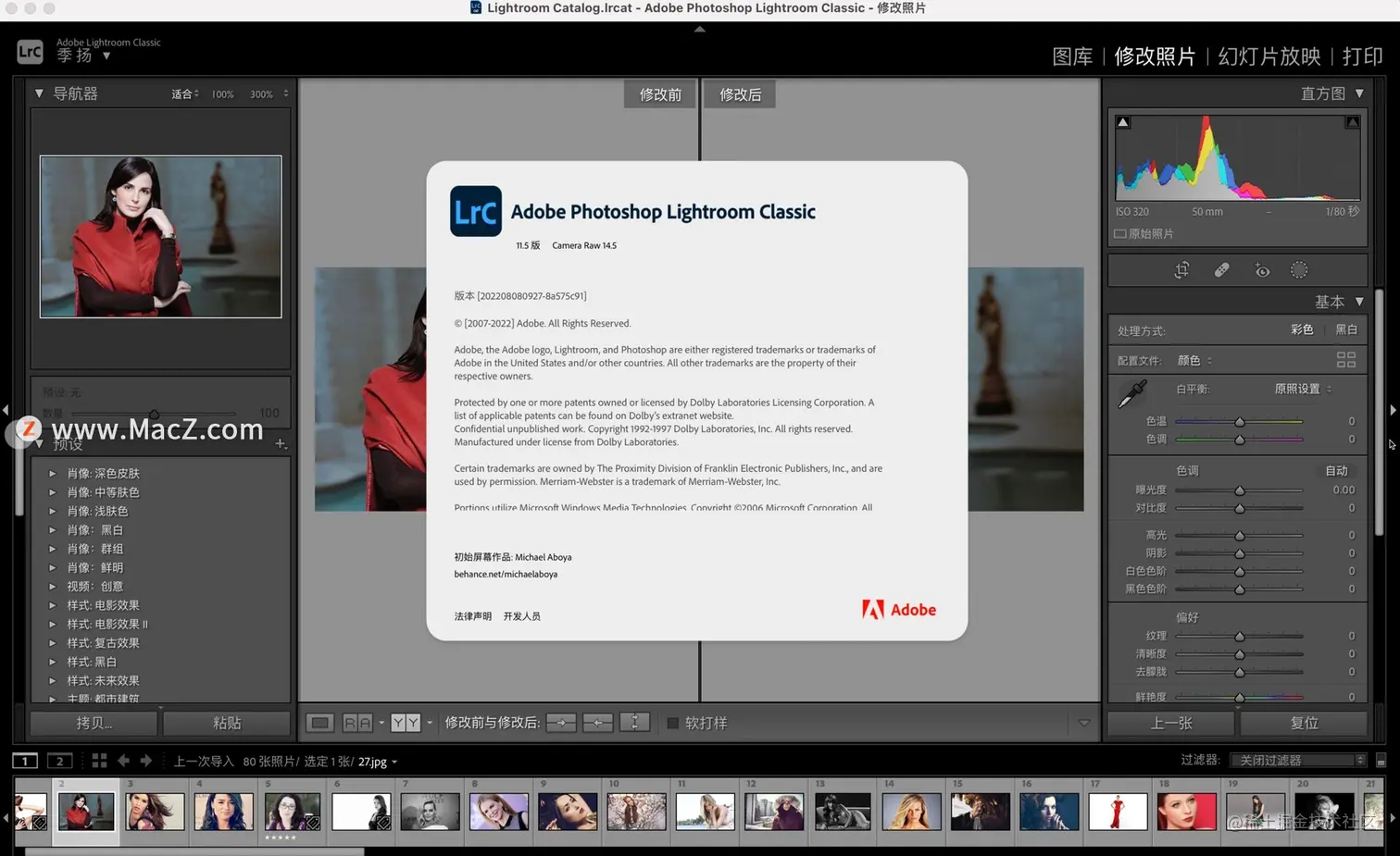Open 法律声明 in the about dialog
This screenshot has height=856, width=1400.
tap(473, 616)
